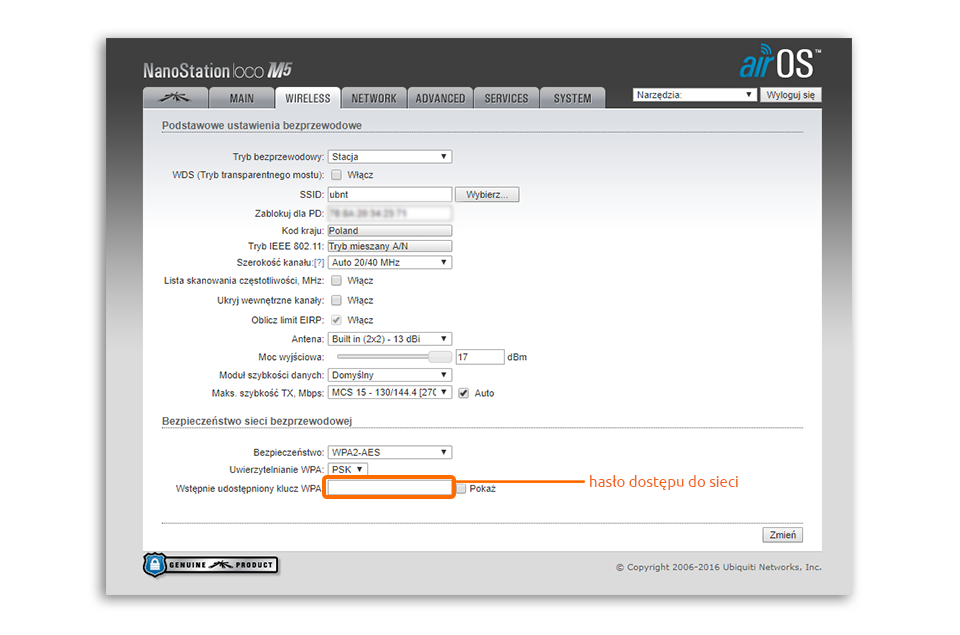
Task: Open the channel width help [?] link
Action: [319, 263]
